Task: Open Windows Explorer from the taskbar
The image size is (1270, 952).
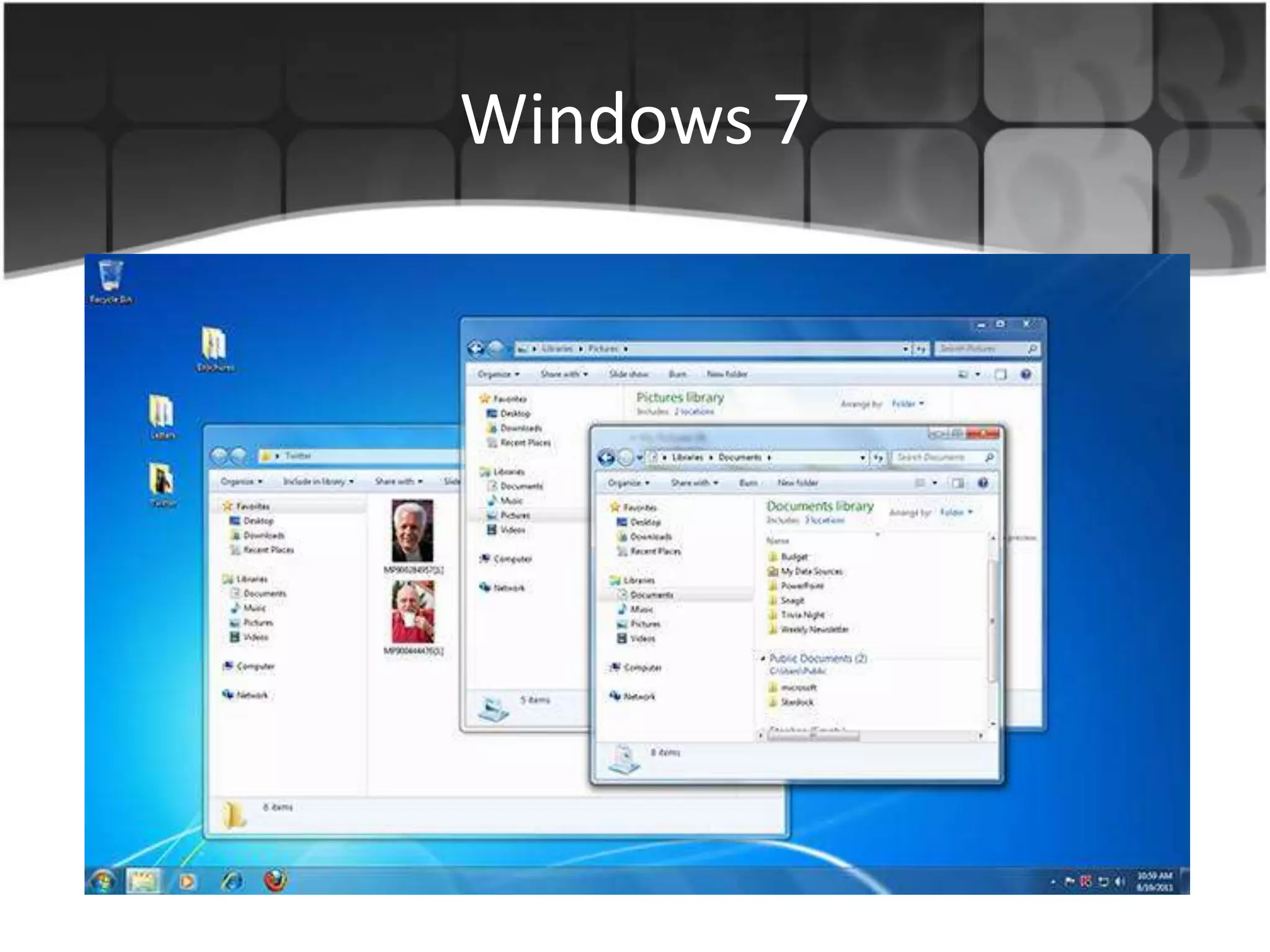Action: (x=143, y=881)
